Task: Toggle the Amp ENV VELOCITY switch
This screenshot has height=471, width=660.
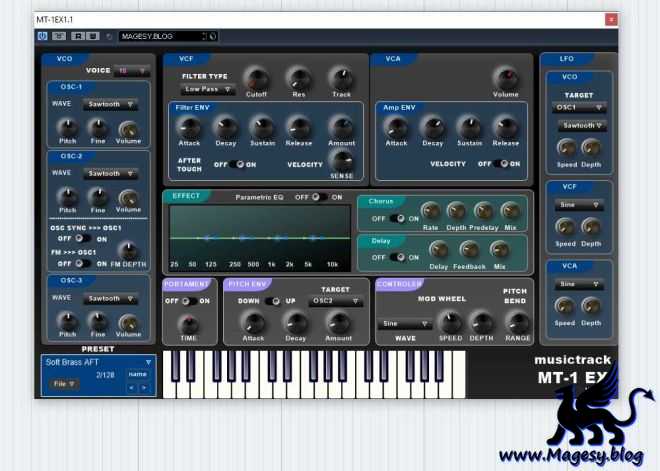Action: point(500,164)
